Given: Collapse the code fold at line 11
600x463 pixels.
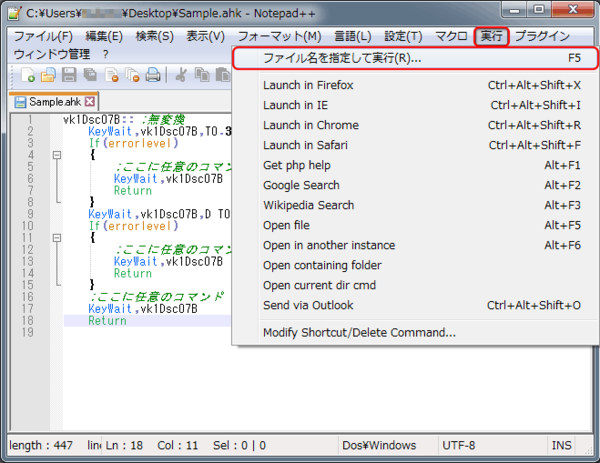Looking at the screenshot, I should tap(57, 238).
